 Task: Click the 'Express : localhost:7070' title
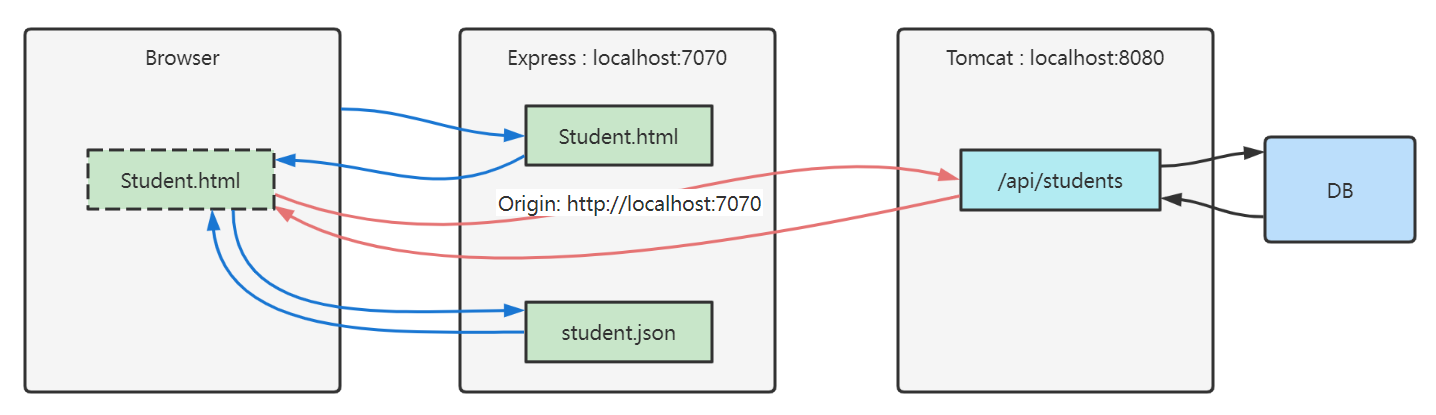[x=617, y=58]
